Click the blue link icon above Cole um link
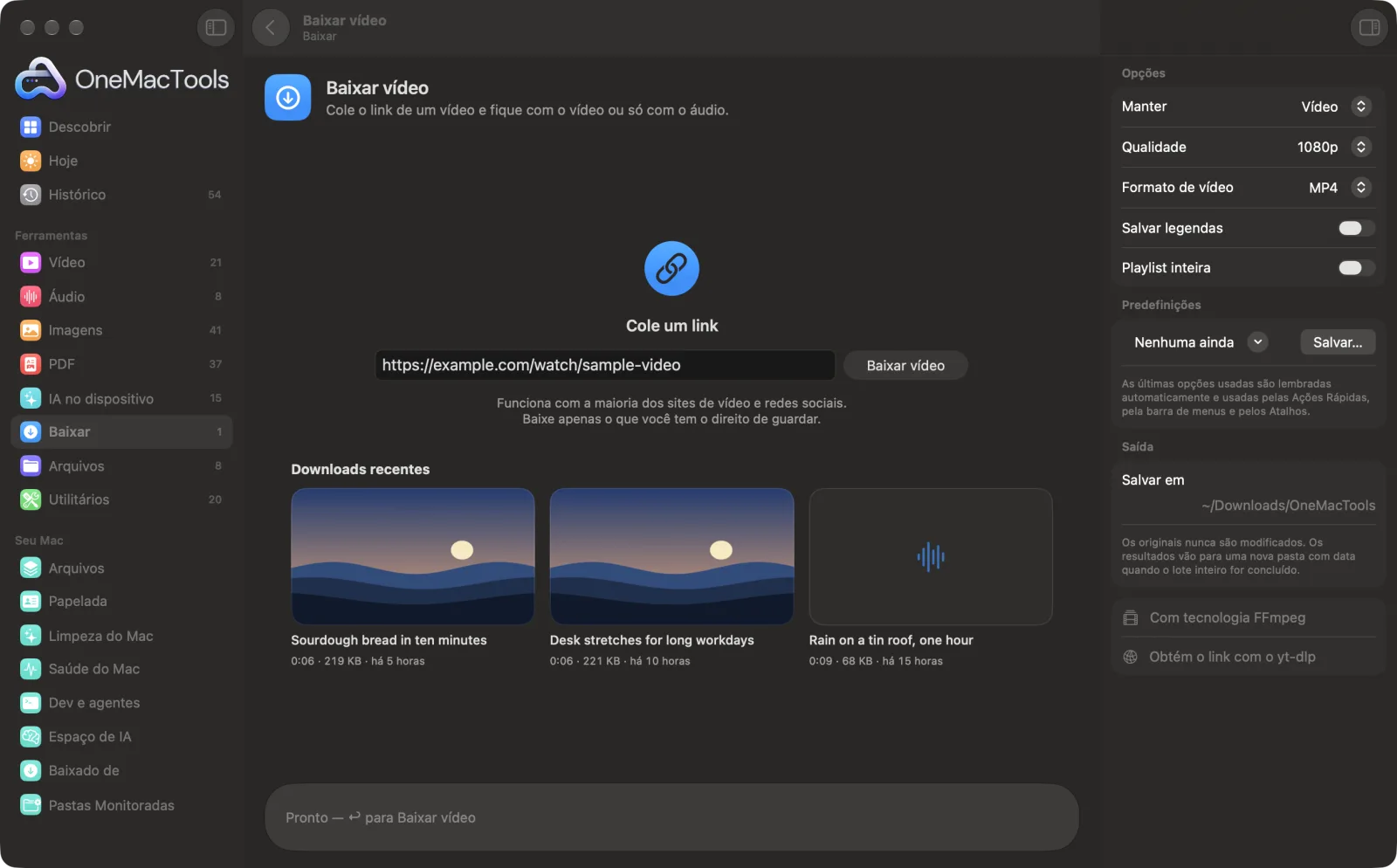Image resolution: width=1397 pixels, height=868 pixels. 671,268
